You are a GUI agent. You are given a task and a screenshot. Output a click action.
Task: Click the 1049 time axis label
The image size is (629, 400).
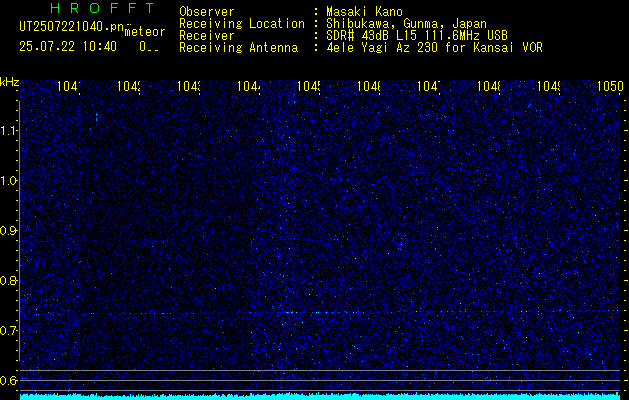click(x=549, y=86)
